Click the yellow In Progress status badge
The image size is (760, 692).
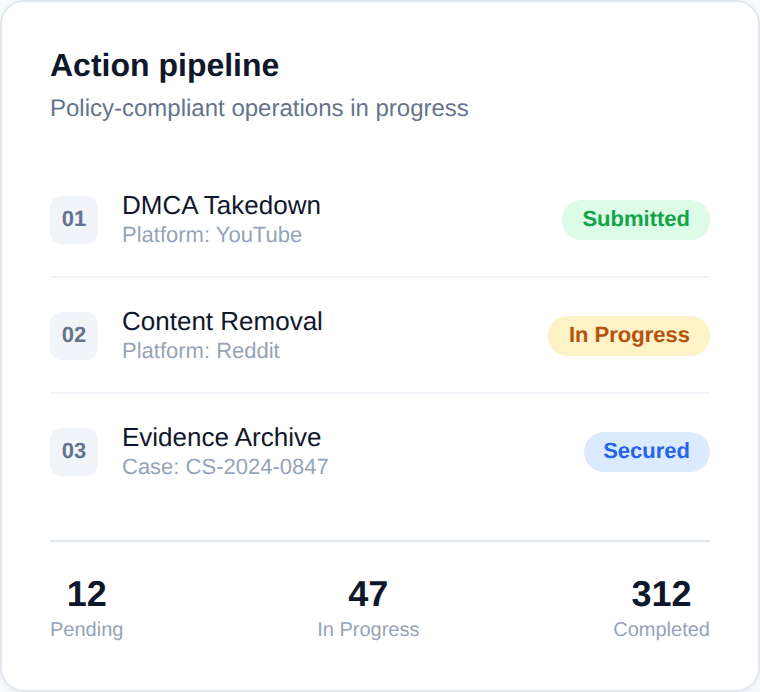coord(628,335)
